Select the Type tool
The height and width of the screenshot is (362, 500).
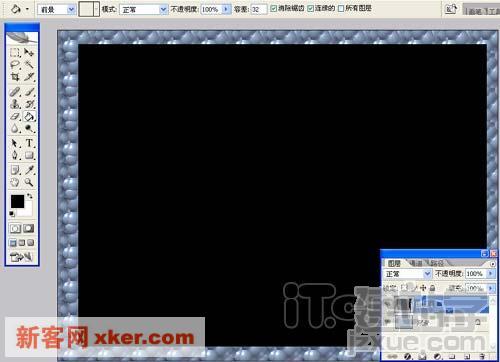coord(29,143)
